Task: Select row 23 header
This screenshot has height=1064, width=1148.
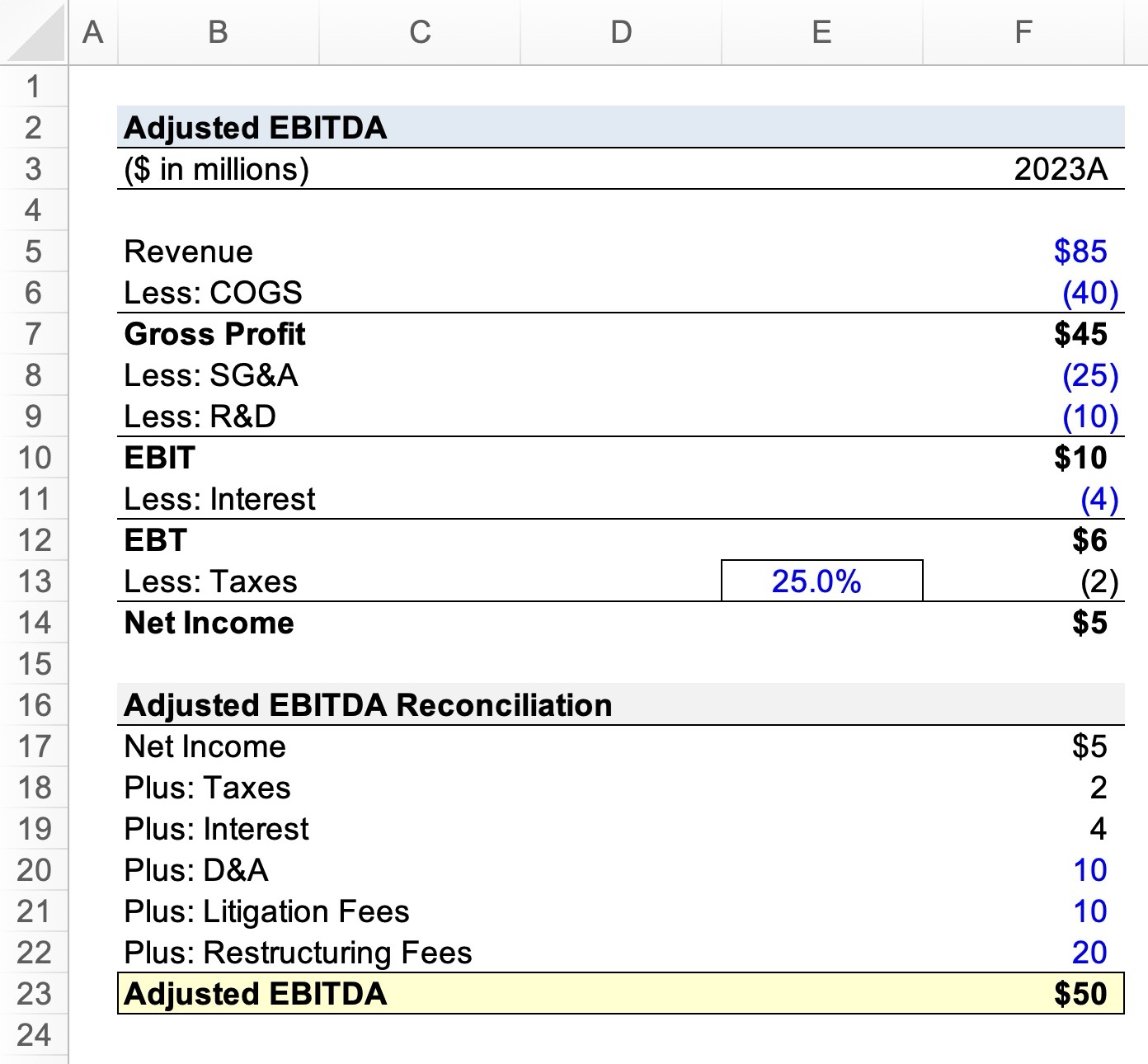Action: (34, 994)
